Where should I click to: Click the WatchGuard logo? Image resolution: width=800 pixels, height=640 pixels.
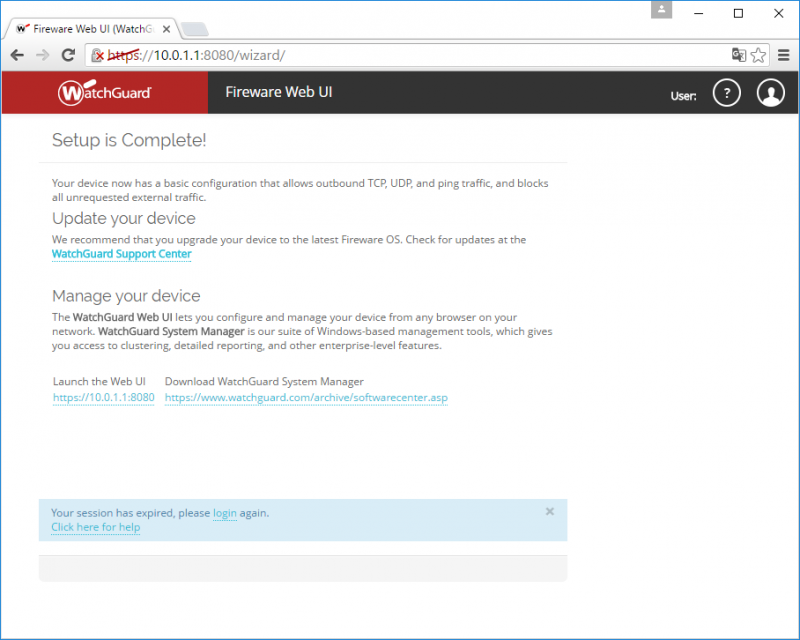[104, 92]
